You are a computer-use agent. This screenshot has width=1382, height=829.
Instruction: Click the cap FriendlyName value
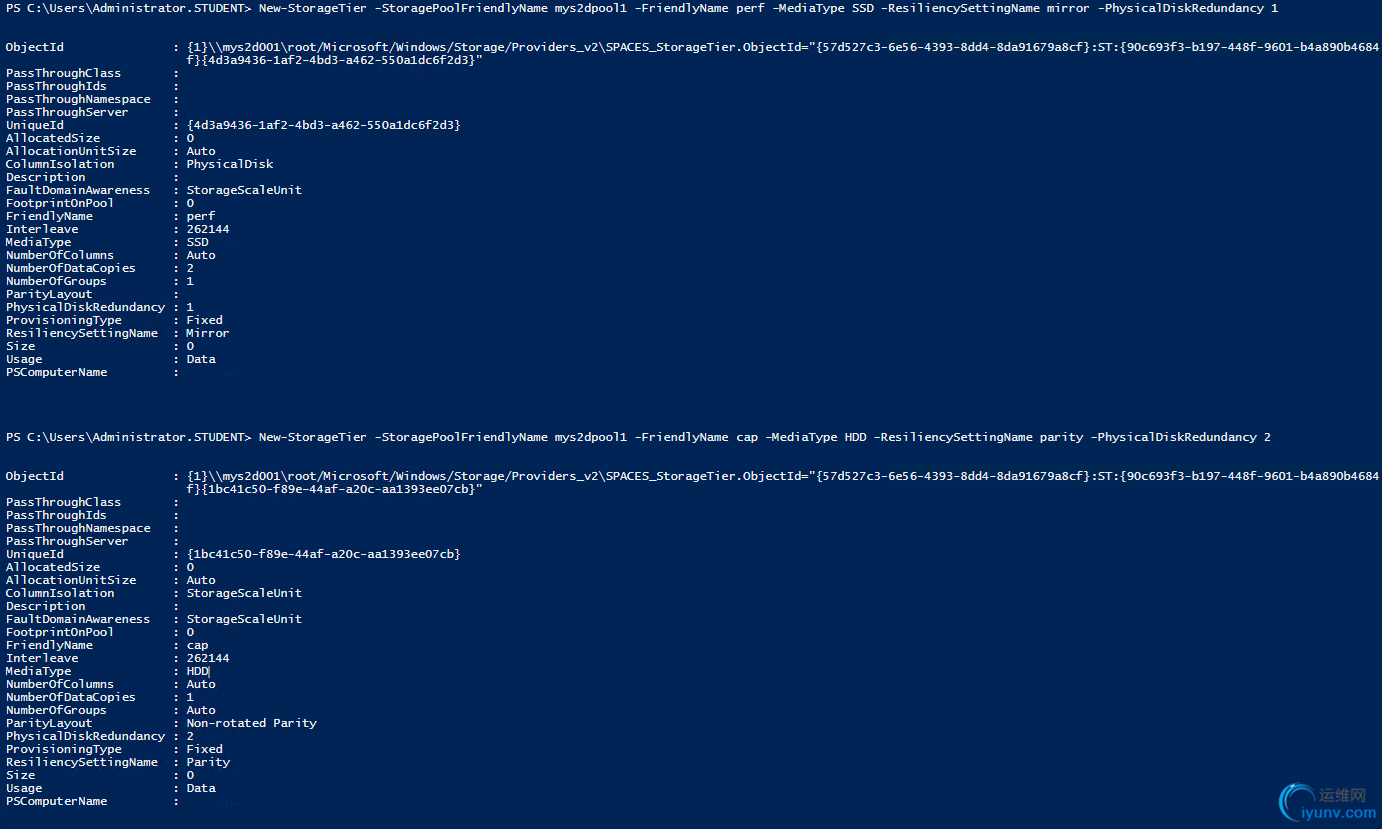point(198,645)
